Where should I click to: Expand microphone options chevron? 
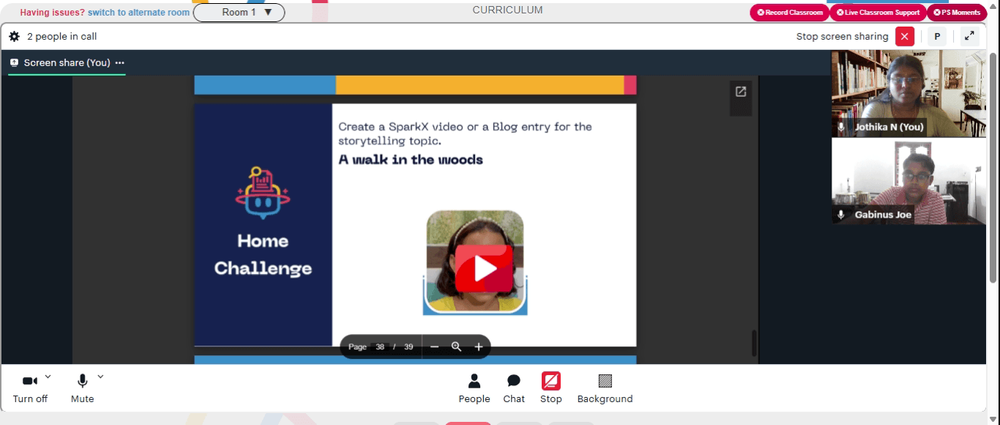click(100, 377)
